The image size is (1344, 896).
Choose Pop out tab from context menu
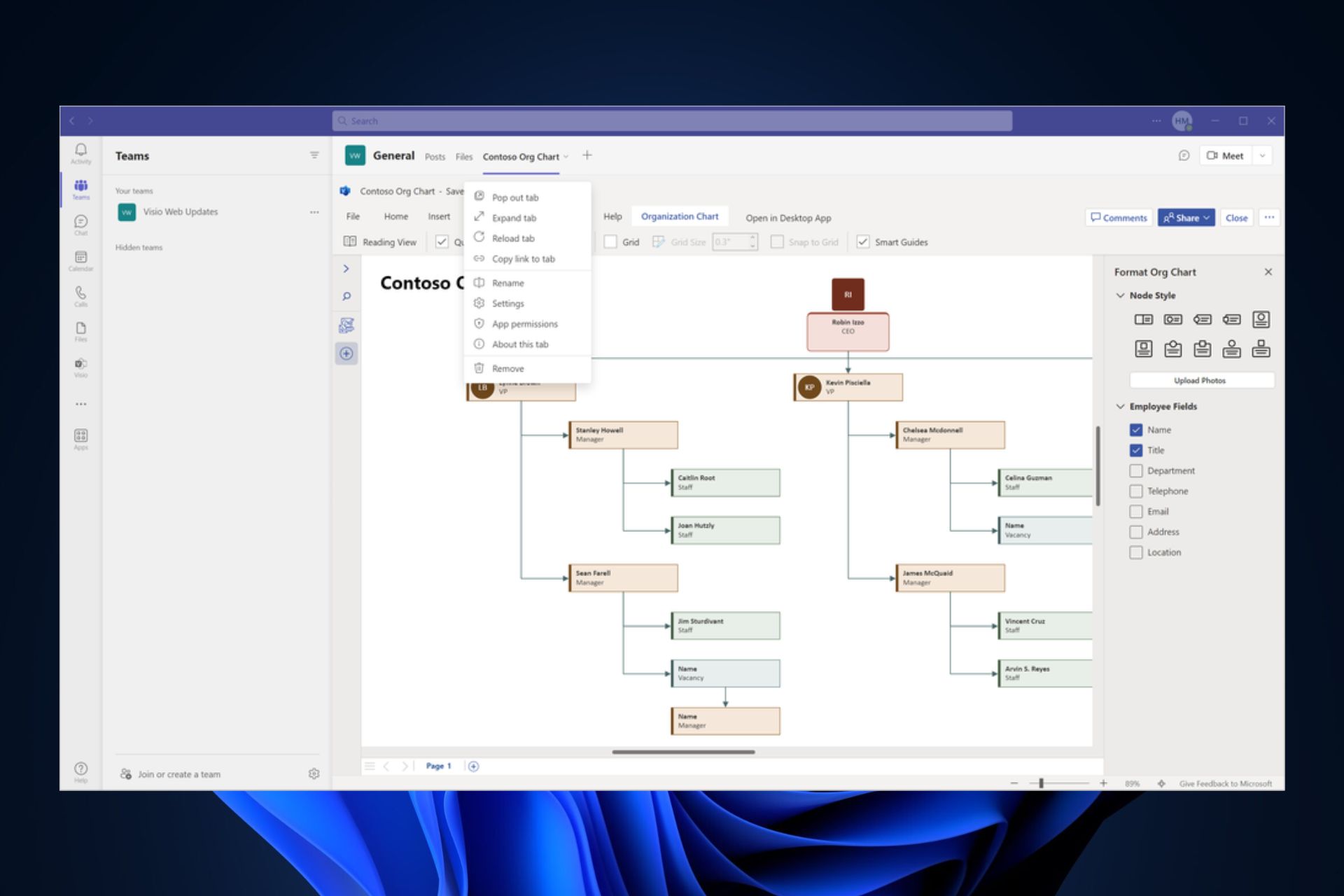pyautogui.click(x=528, y=197)
